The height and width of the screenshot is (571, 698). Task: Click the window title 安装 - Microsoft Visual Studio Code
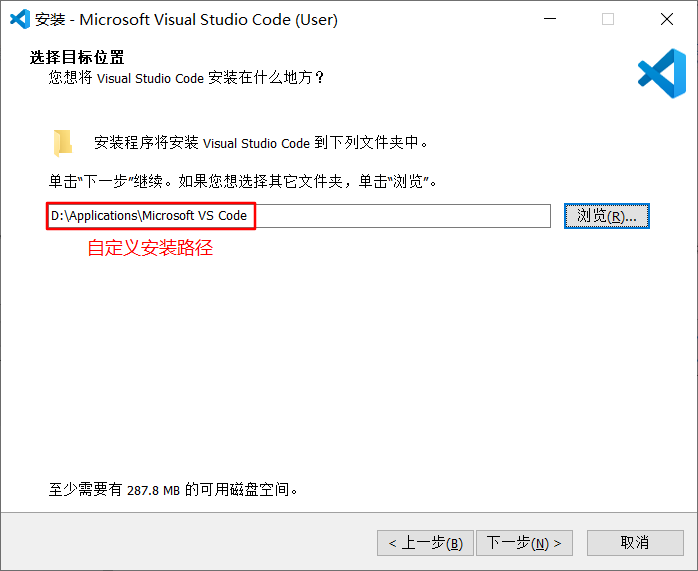coord(186,20)
